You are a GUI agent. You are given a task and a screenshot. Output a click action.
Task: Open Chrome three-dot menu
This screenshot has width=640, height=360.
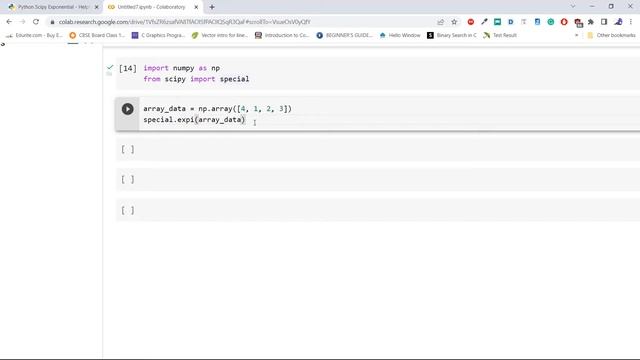point(631,22)
